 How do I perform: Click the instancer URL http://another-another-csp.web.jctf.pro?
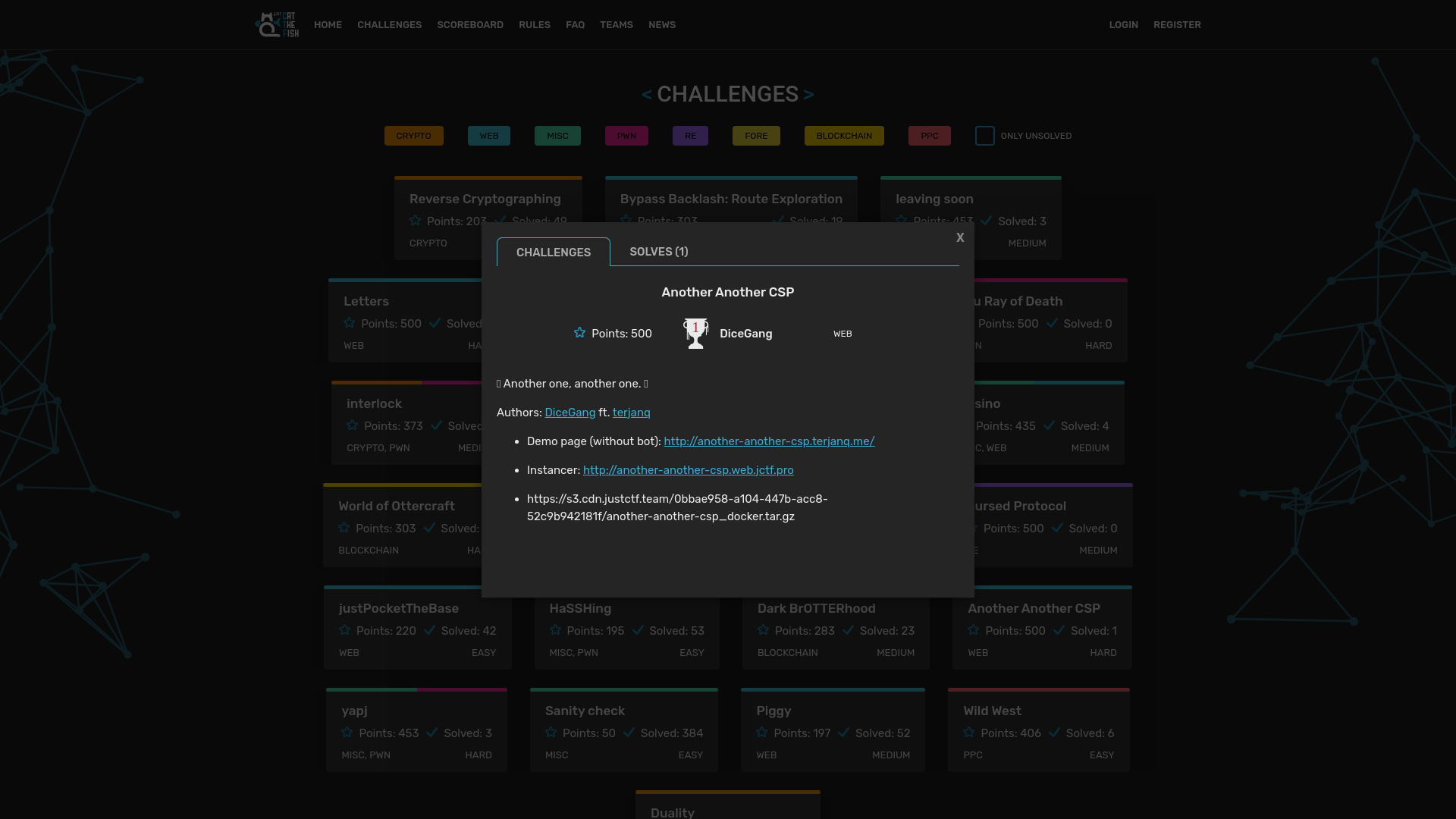coord(688,470)
